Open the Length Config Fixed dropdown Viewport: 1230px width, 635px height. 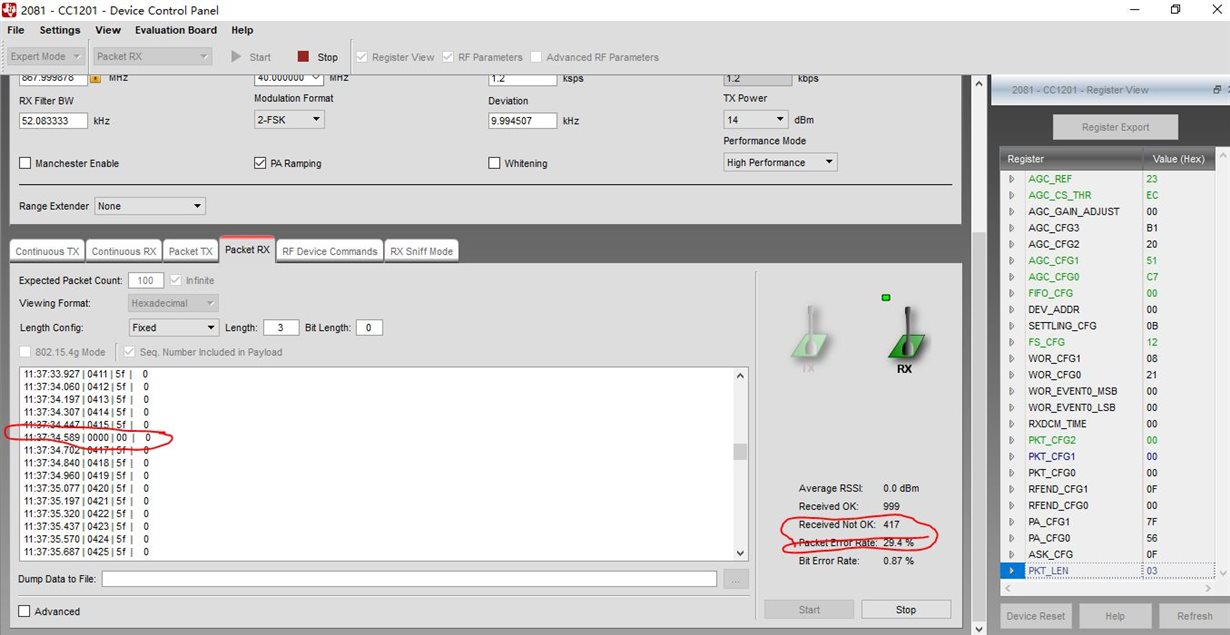pos(173,327)
